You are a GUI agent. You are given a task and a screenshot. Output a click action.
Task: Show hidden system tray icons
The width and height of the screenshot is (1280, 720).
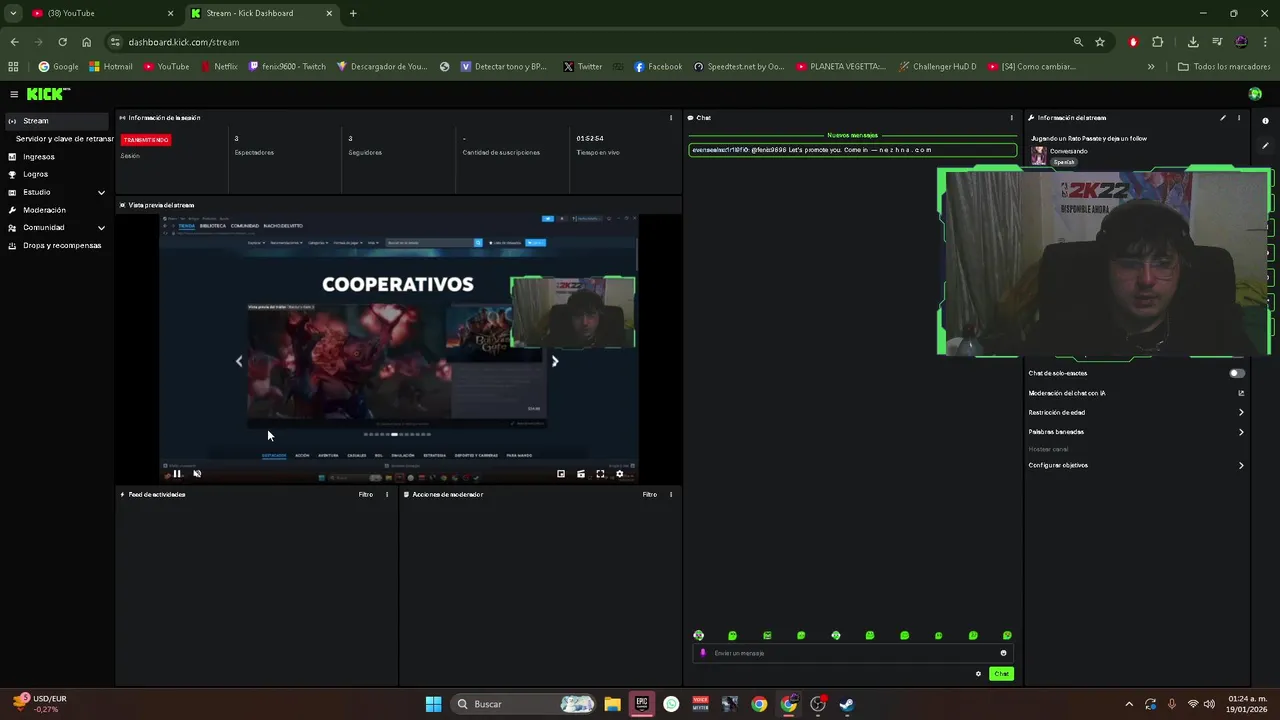click(1129, 704)
